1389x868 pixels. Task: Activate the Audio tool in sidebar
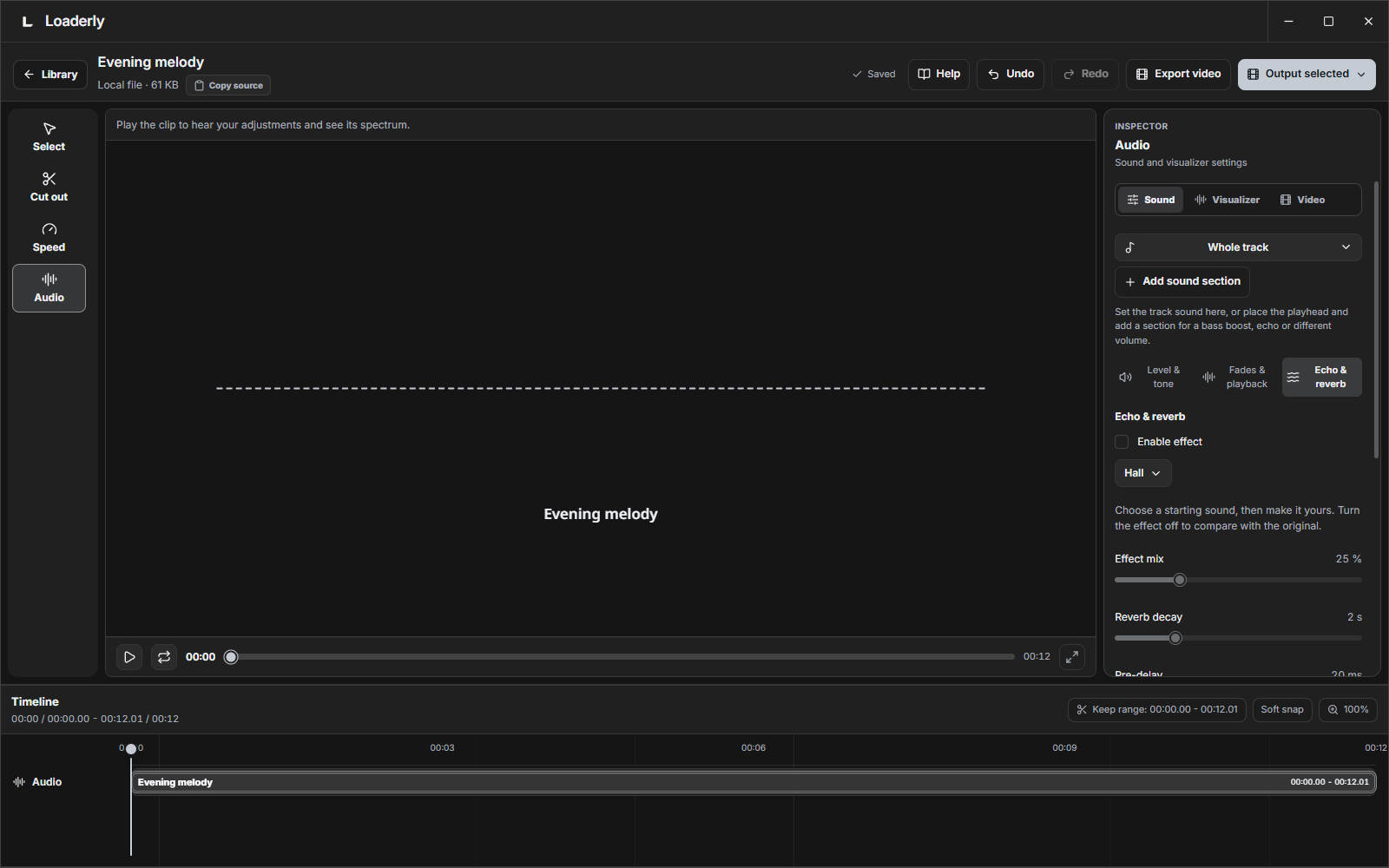[x=49, y=288]
